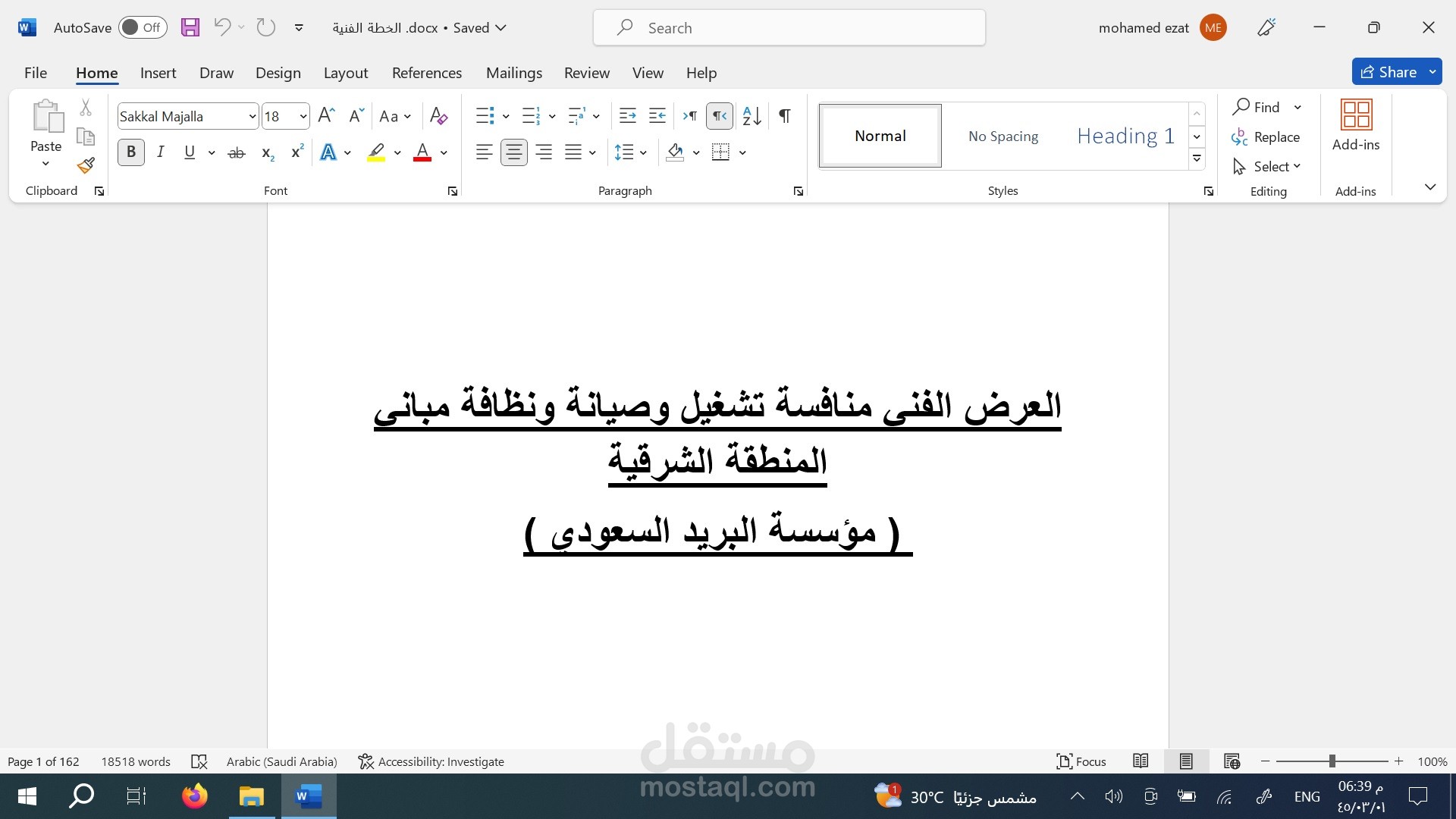Enable Italic formatting
The height and width of the screenshot is (819, 1456).
point(160,152)
